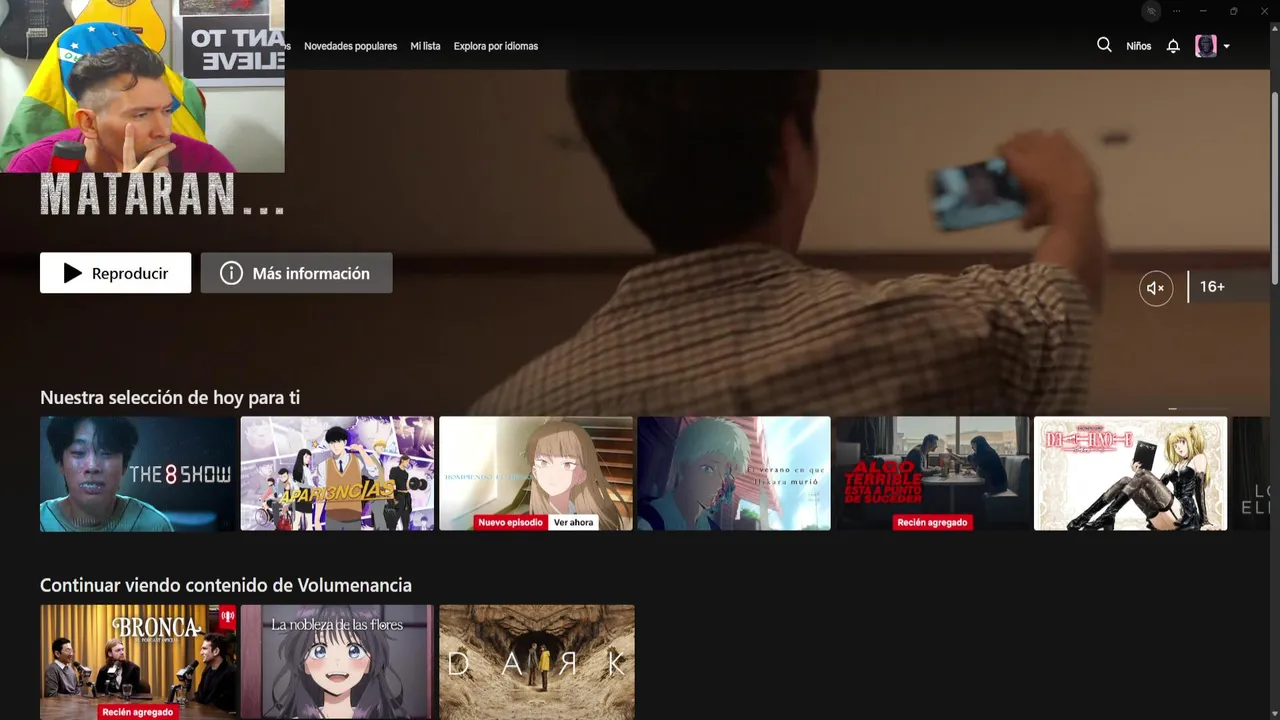Click the partially visible thumbnail after Death Note

pyautogui.click(x=1251, y=473)
